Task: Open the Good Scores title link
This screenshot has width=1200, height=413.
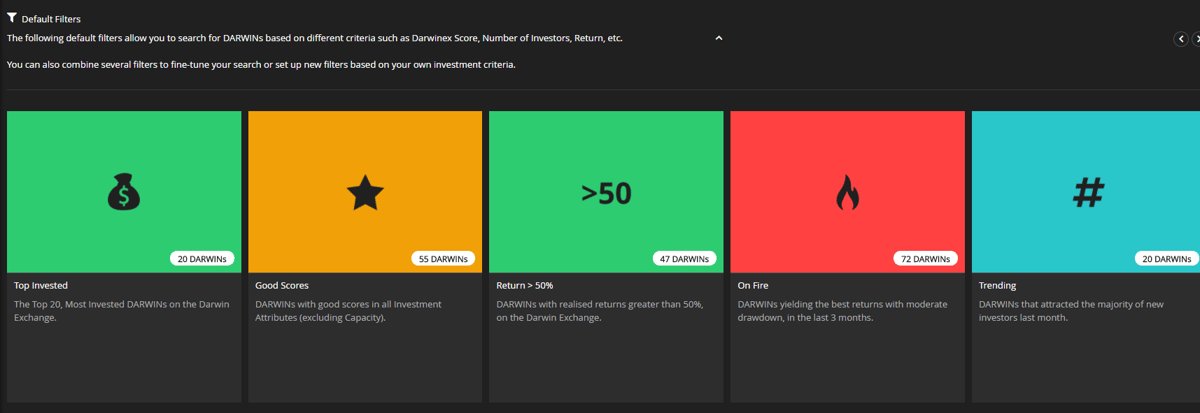Action: point(282,286)
